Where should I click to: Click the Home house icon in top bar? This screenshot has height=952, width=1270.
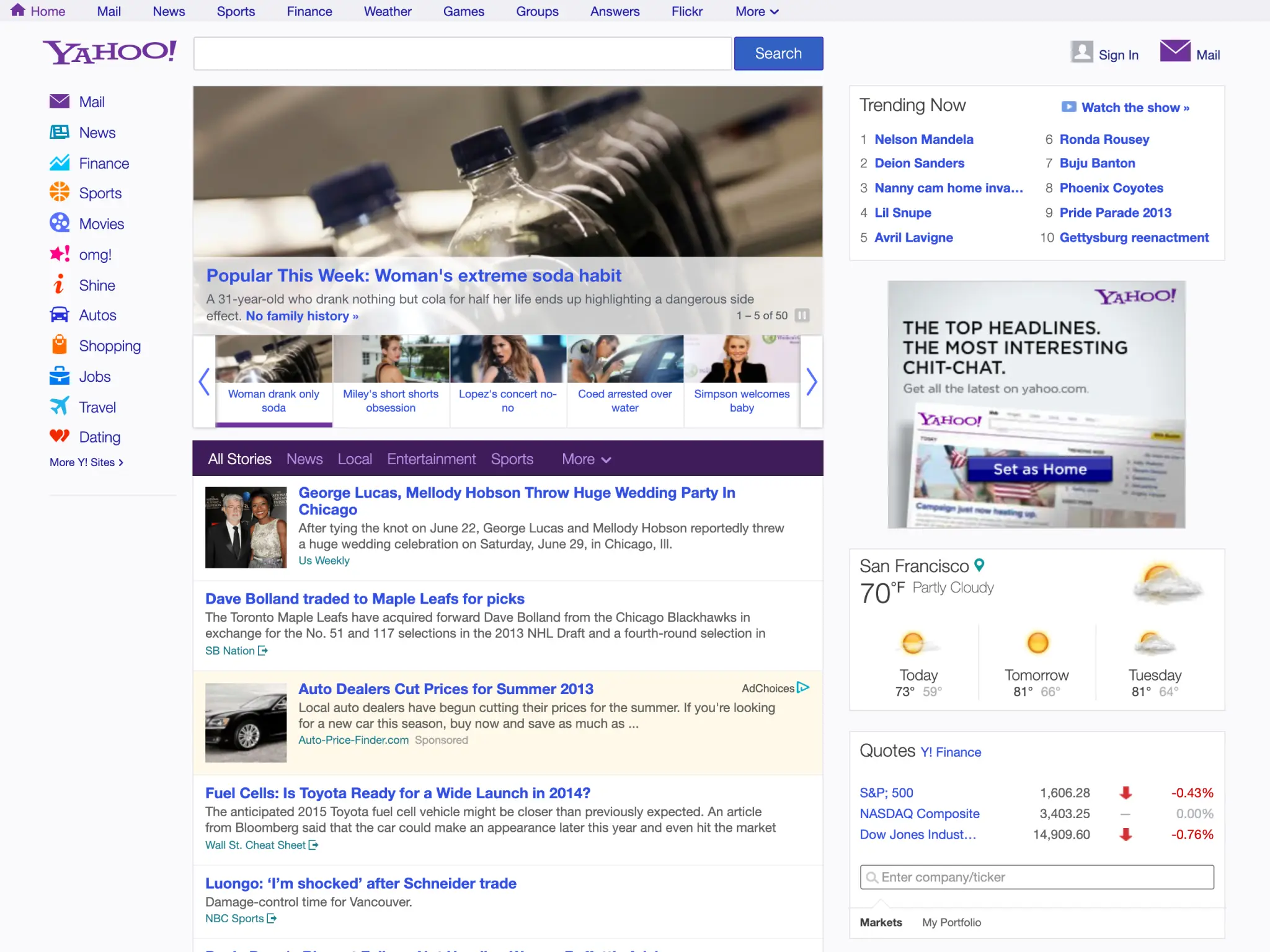pyautogui.click(x=18, y=10)
